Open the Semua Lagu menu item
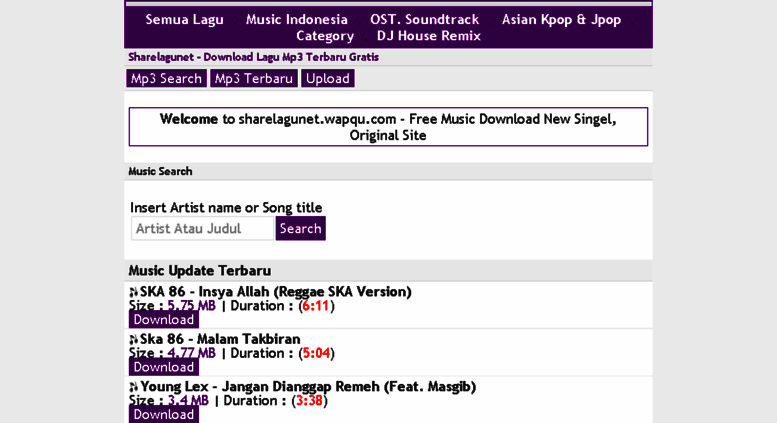 (184, 19)
